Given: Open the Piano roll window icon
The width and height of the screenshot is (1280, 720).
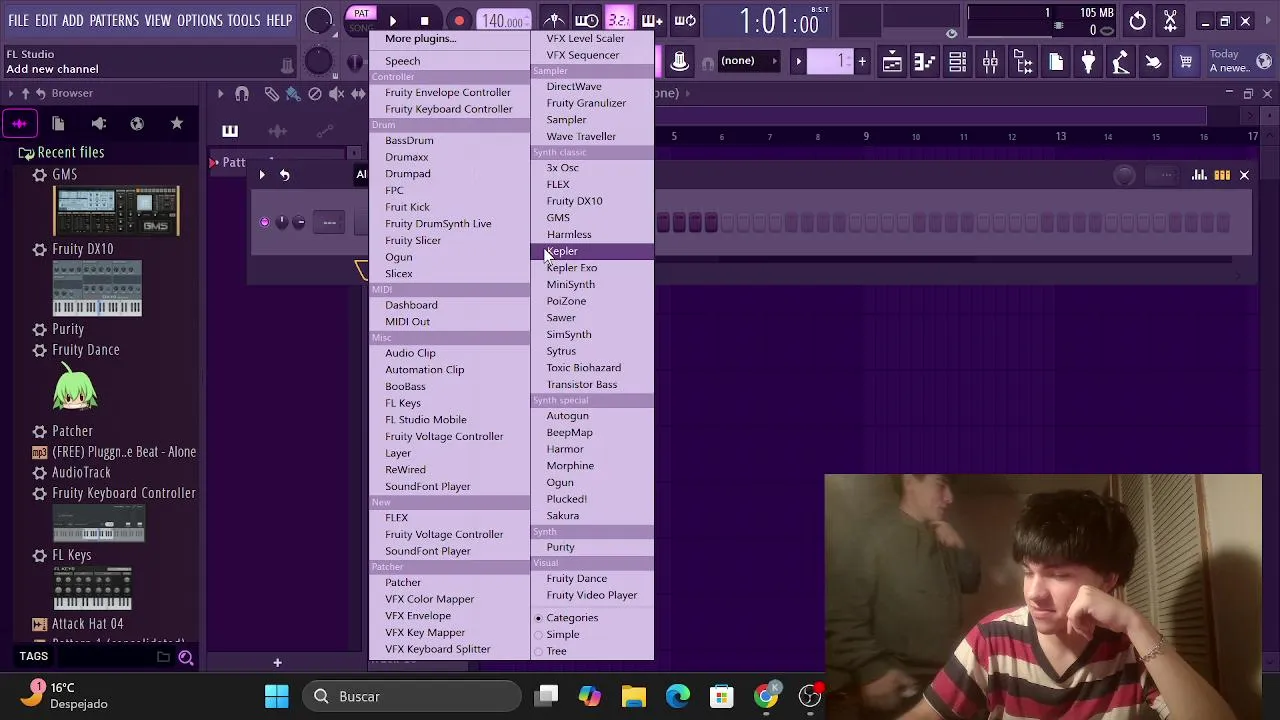Looking at the screenshot, I should tap(925, 63).
